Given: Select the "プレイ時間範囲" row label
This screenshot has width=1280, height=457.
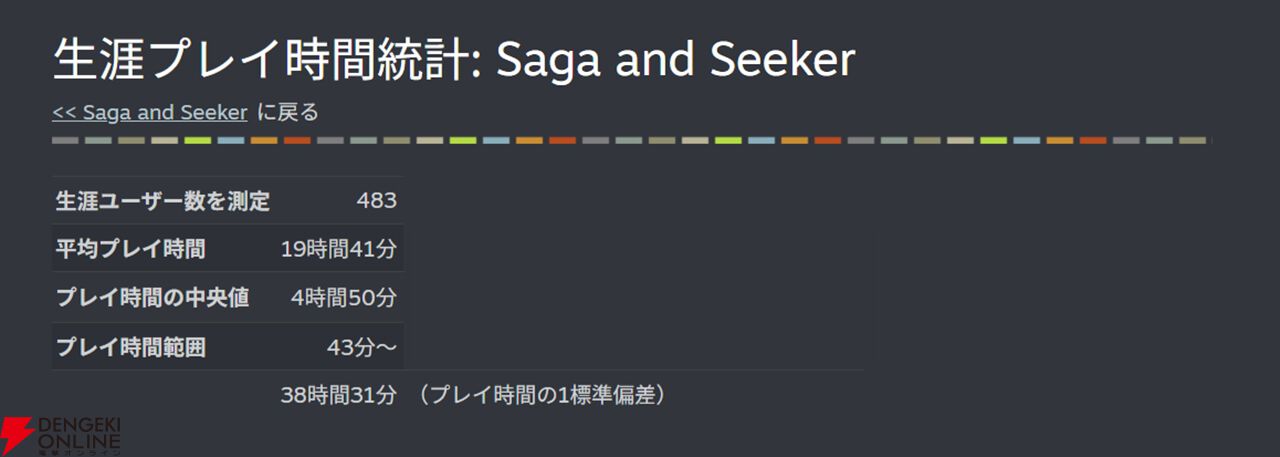Looking at the screenshot, I should click(130, 347).
